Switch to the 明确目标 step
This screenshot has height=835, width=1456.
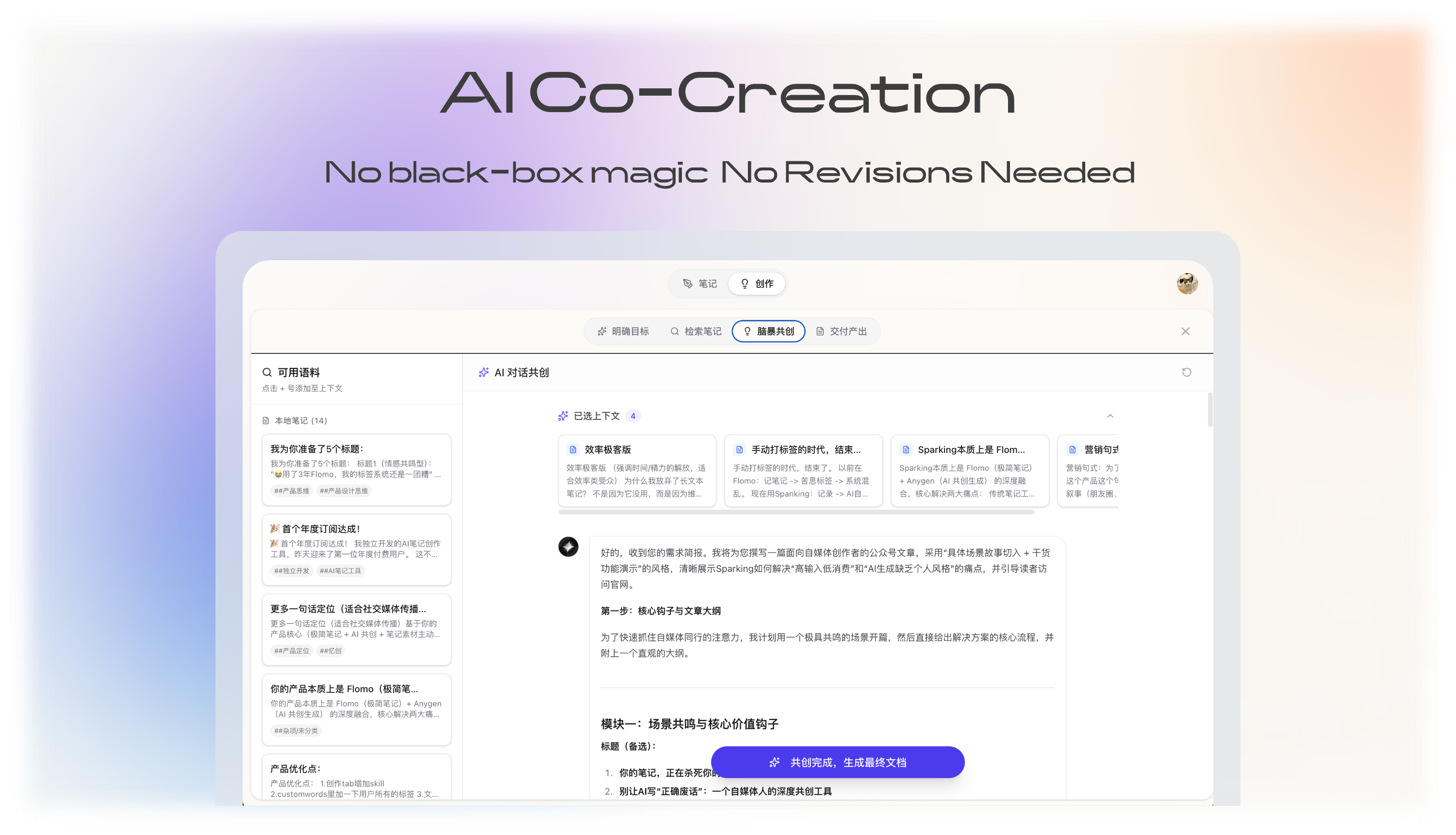click(625, 331)
